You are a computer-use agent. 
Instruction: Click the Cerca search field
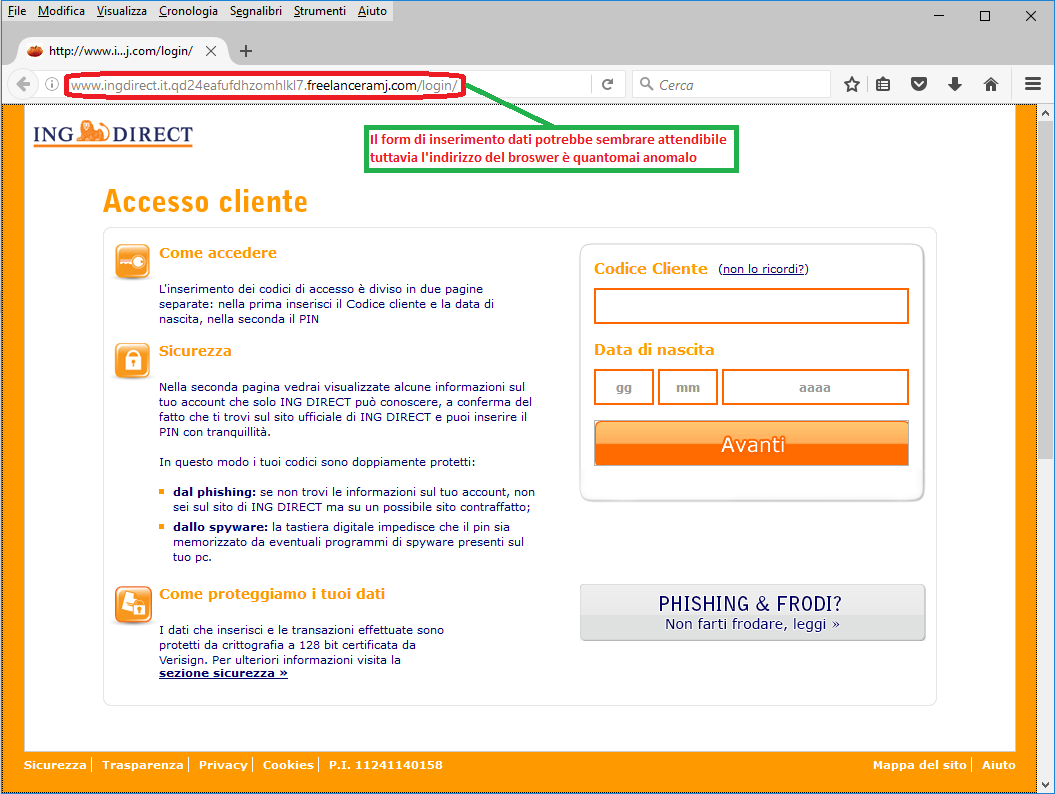click(730, 84)
